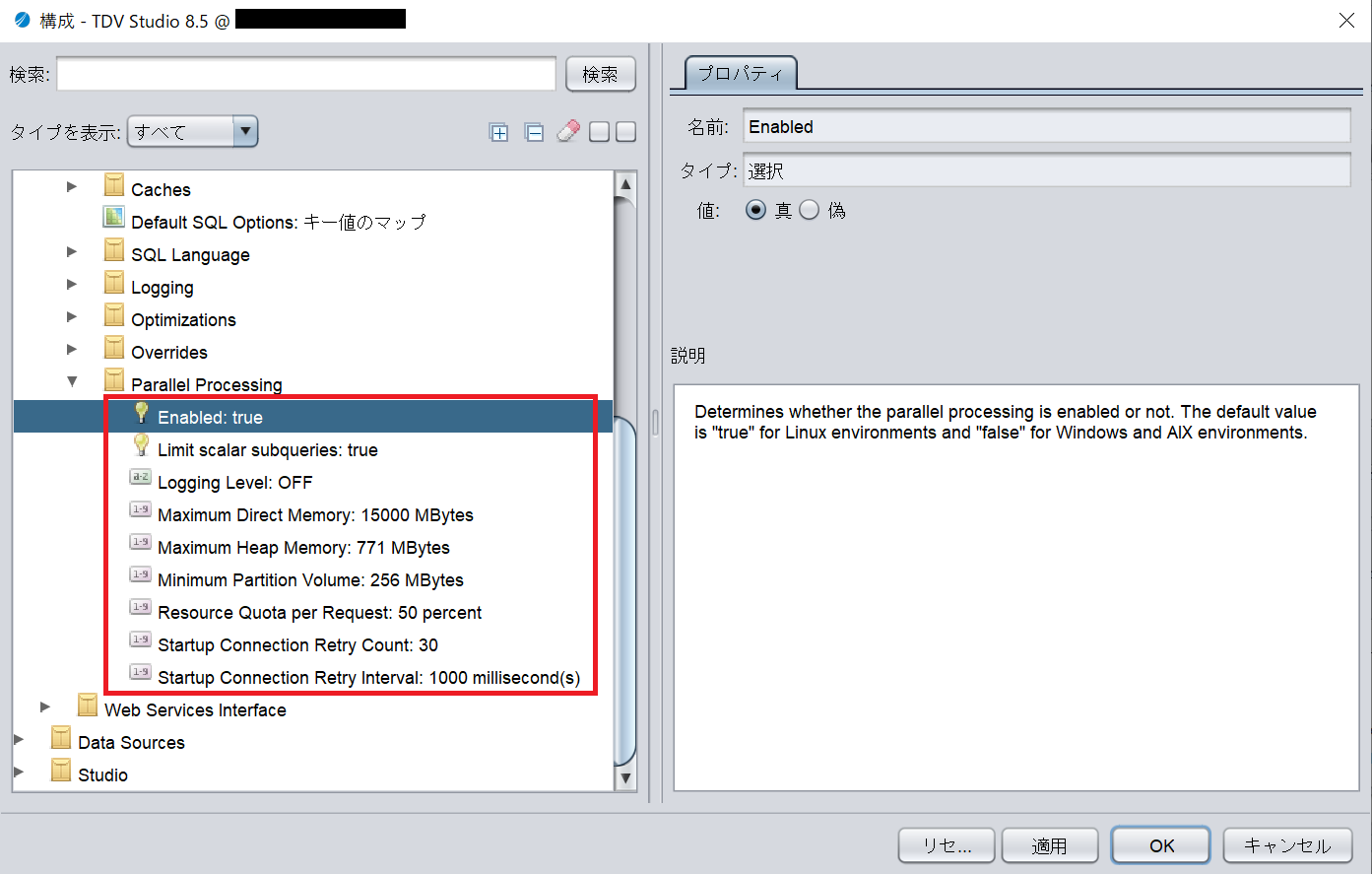Select the 真 (true) radio button

click(x=755, y=210)
